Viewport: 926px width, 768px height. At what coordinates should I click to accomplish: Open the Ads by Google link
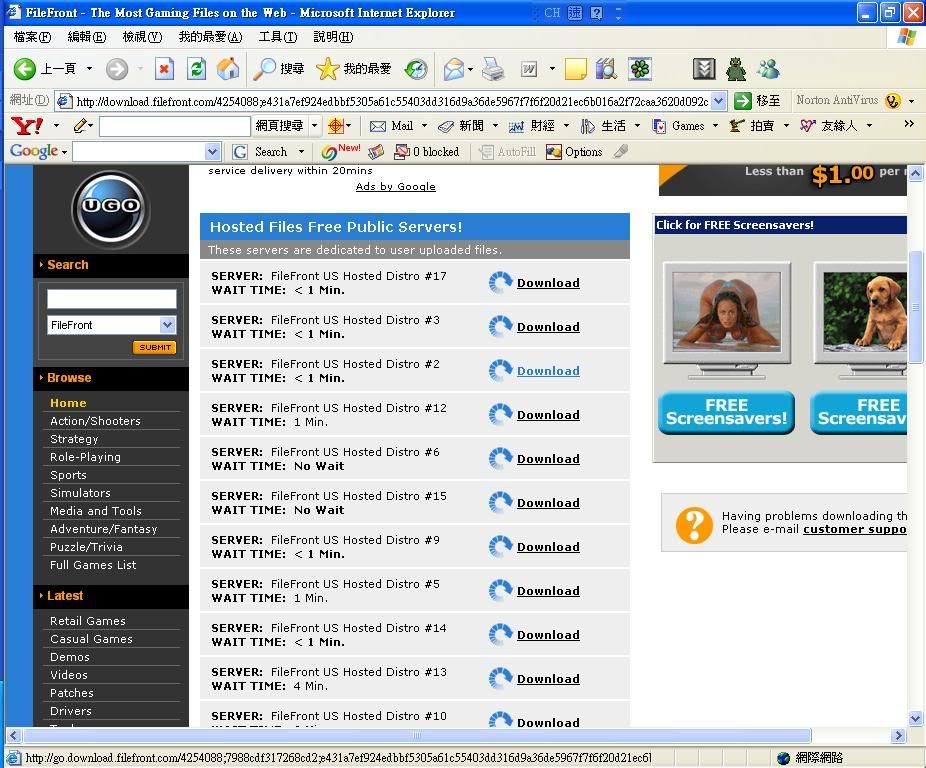396,187
